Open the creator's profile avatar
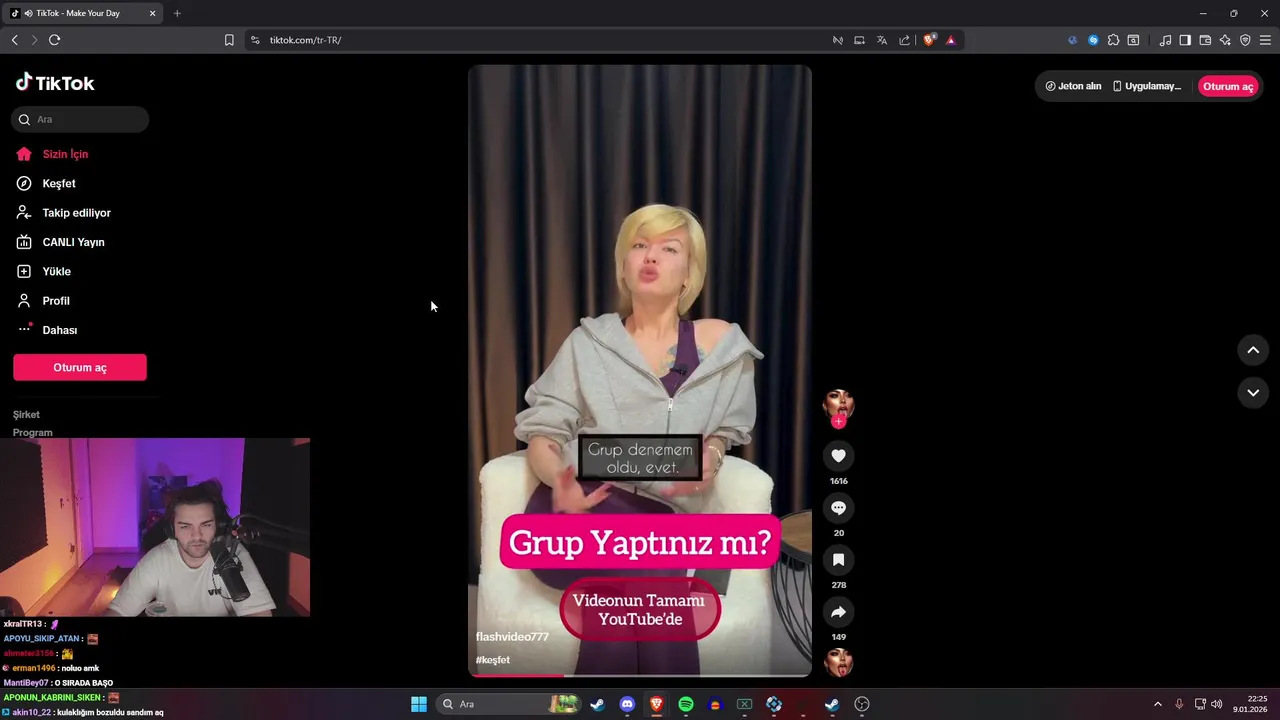This screenshot has width=1280, height=720. tap(838, 403)
